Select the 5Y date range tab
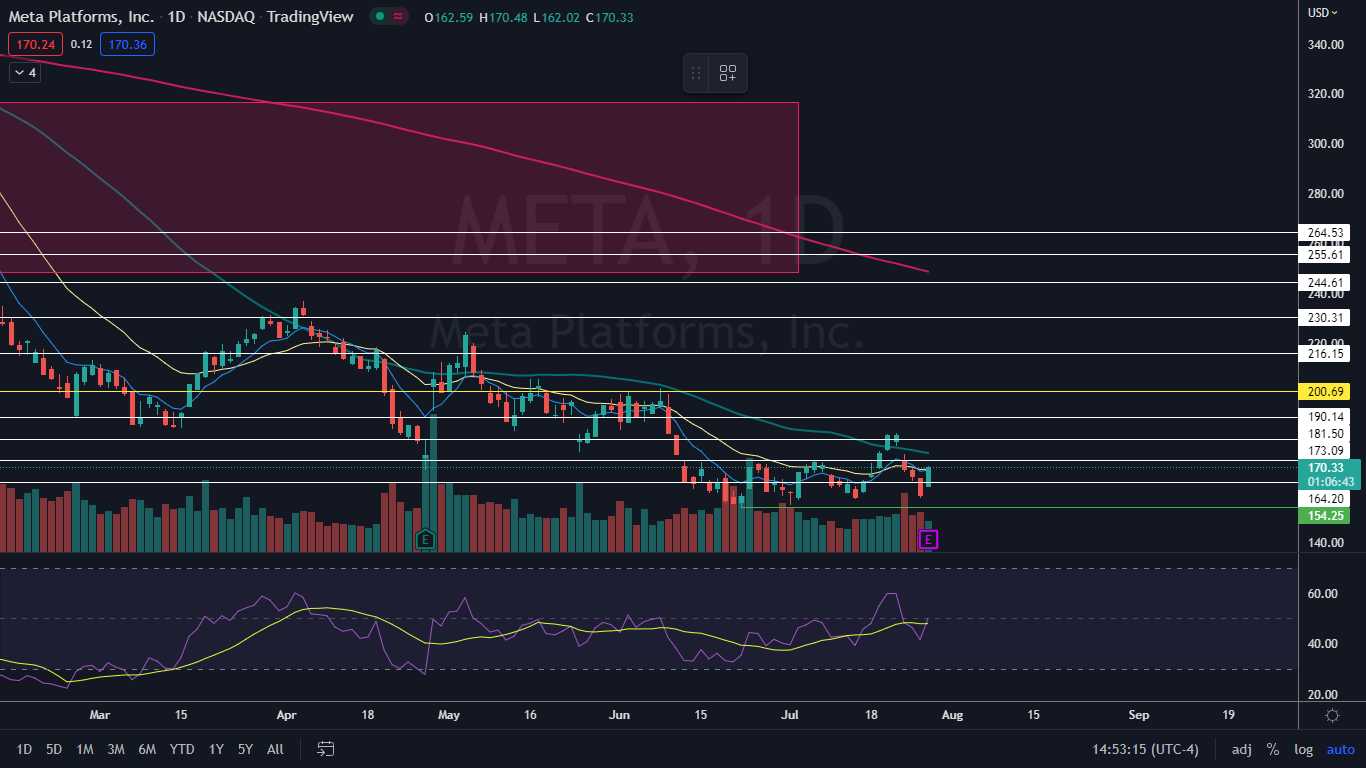 pos(245,749)
